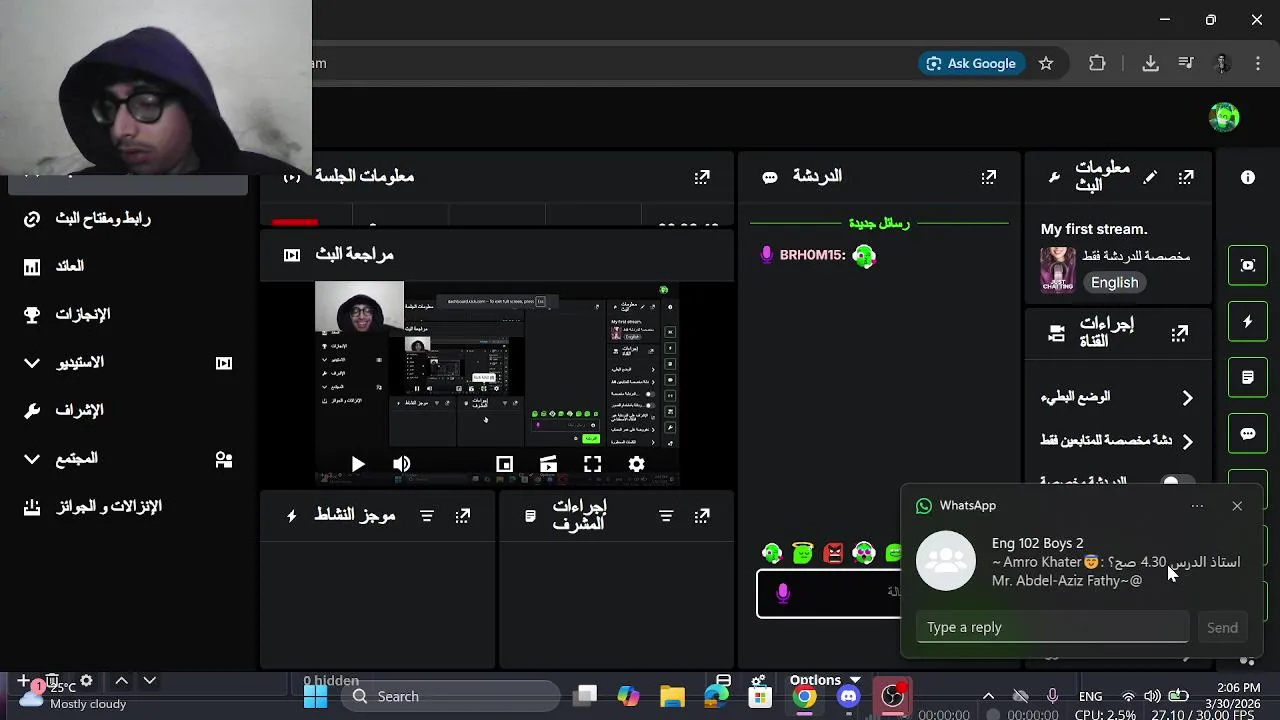This screenshot has height=720, width=1280.
Task: Open stream preview settings gear
Action: (636, 464)
